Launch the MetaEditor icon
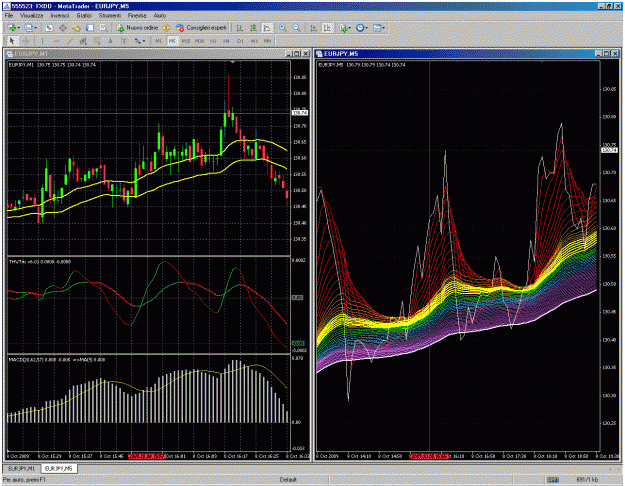 pos(166,28)
